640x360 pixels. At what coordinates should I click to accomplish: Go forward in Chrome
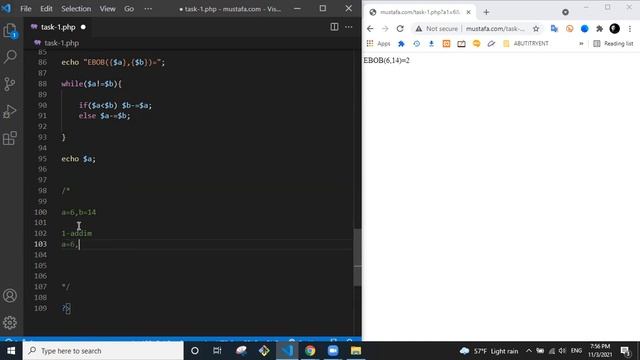click(x=385, y=29)
